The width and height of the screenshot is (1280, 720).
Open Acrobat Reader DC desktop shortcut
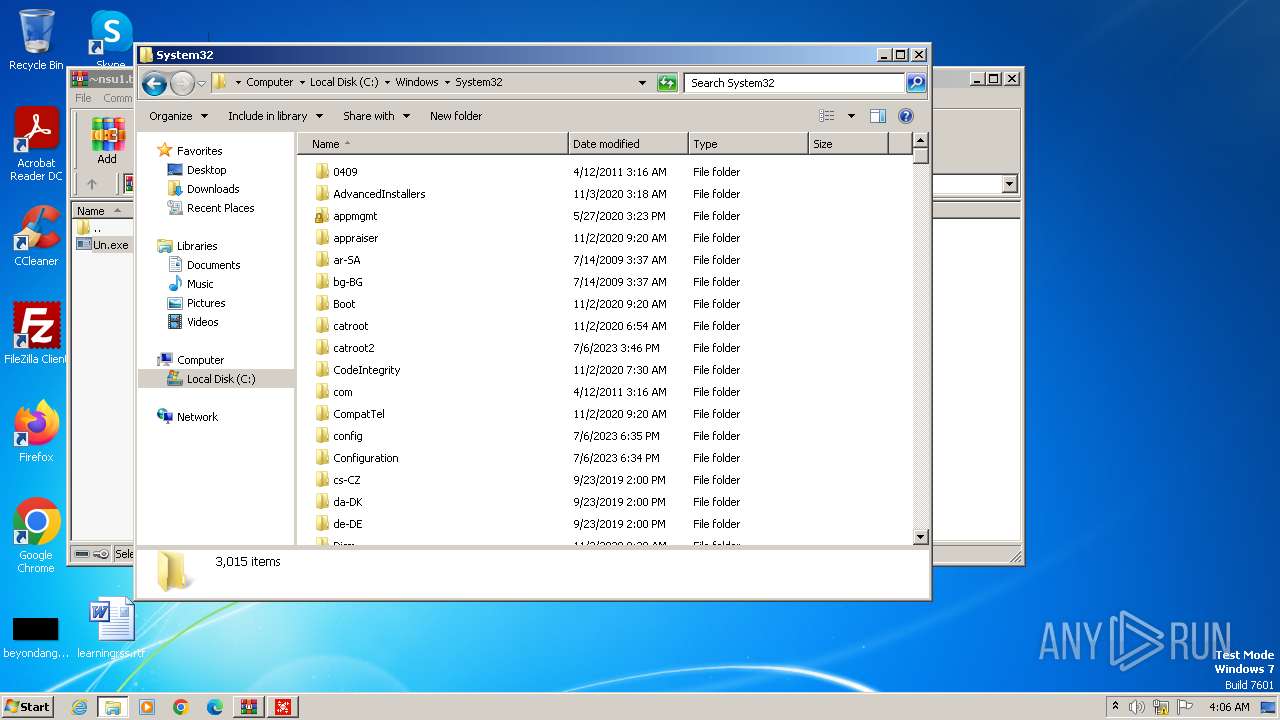click(36, 145)
